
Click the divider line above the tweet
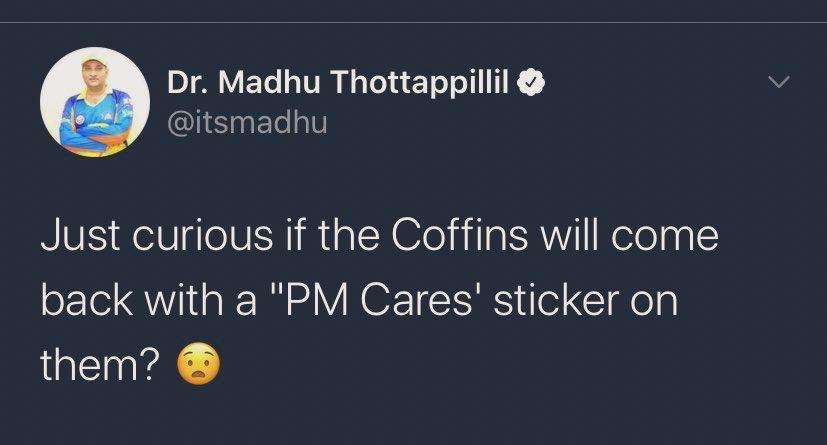414,23
